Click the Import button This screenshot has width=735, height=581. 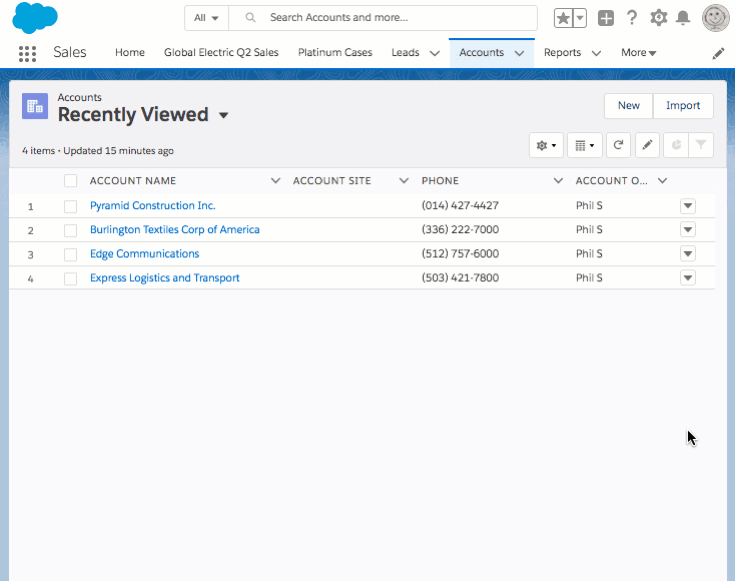tap(683, 106)
